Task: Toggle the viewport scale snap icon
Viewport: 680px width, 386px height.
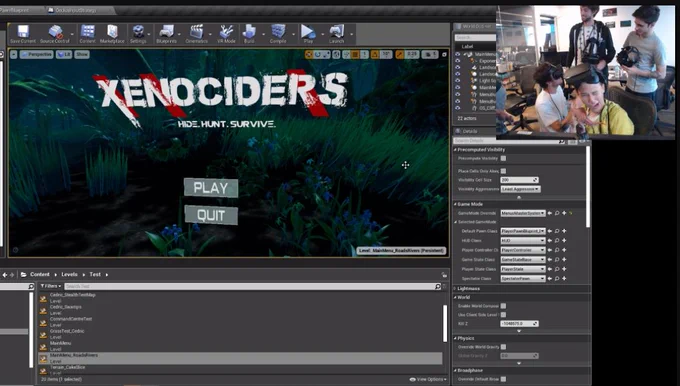Action: pos(399,55)
